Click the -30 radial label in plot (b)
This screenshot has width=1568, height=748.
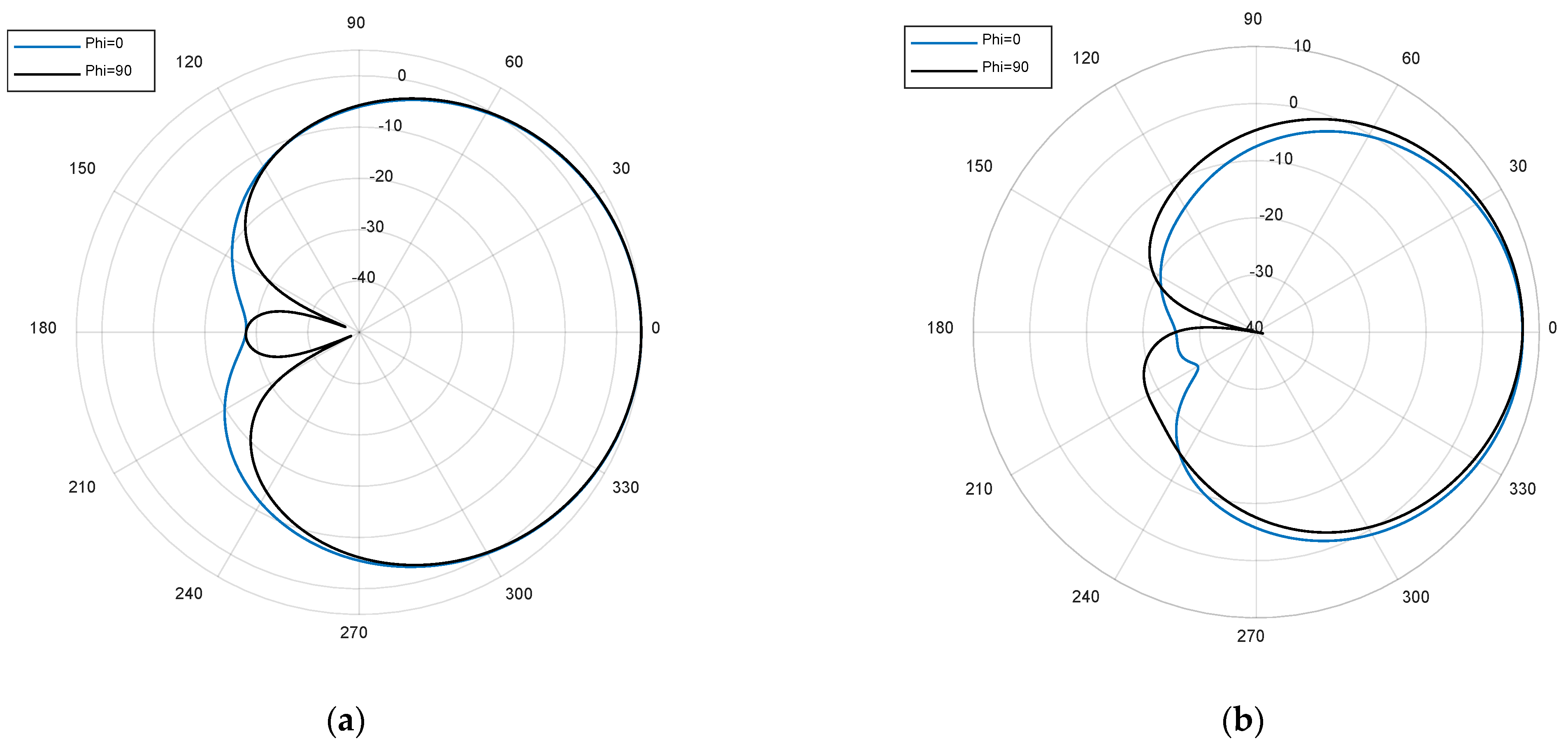click(1261, 271)
